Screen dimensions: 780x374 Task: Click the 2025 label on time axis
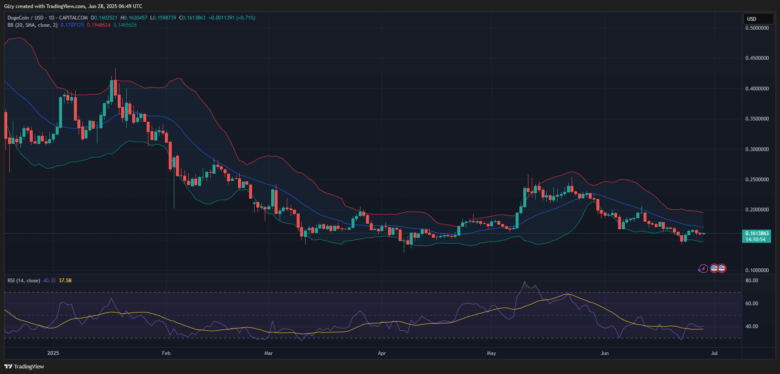click(53, 353)
